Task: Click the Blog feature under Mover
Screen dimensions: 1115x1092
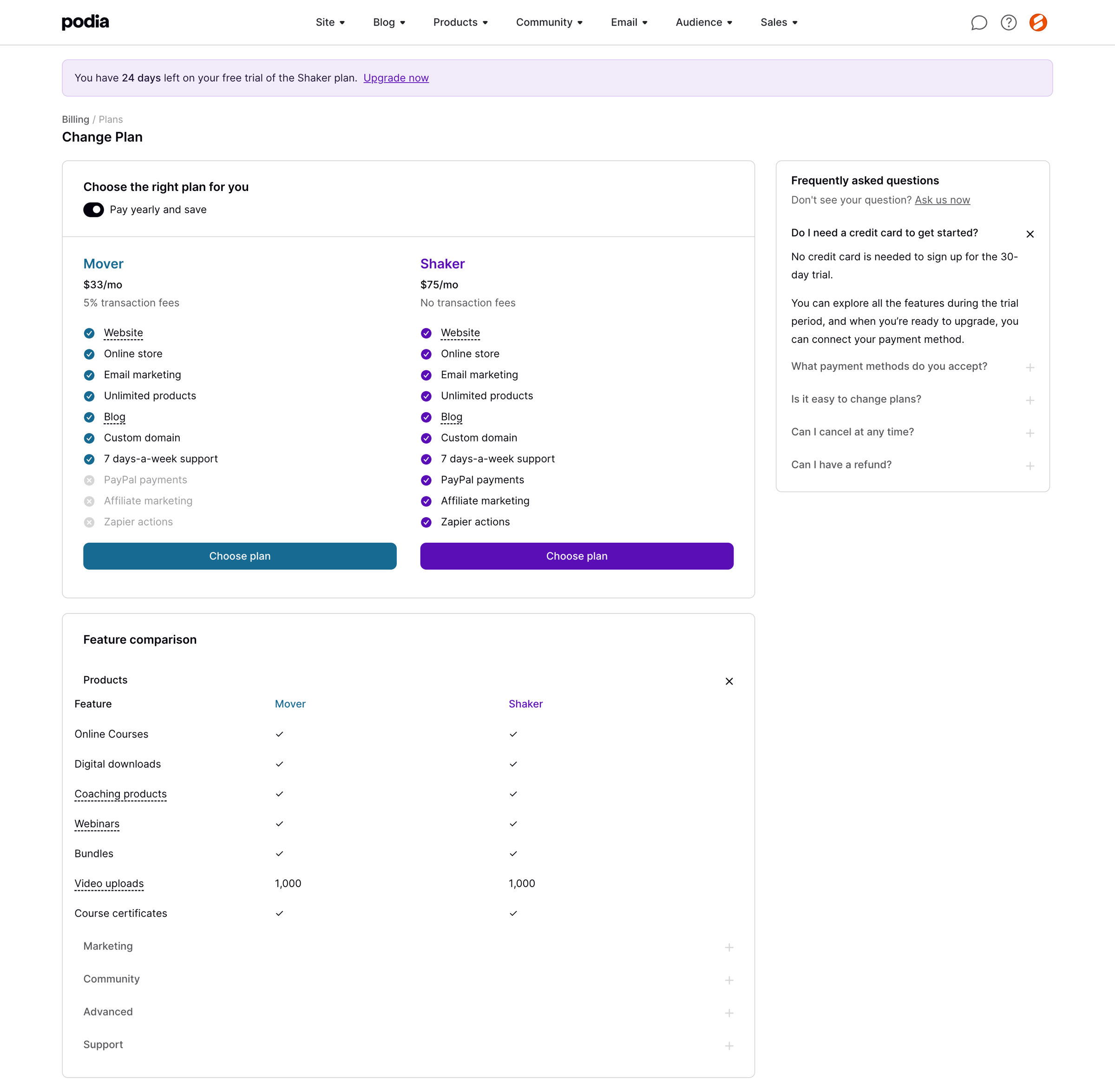Action: pos(115,417)
